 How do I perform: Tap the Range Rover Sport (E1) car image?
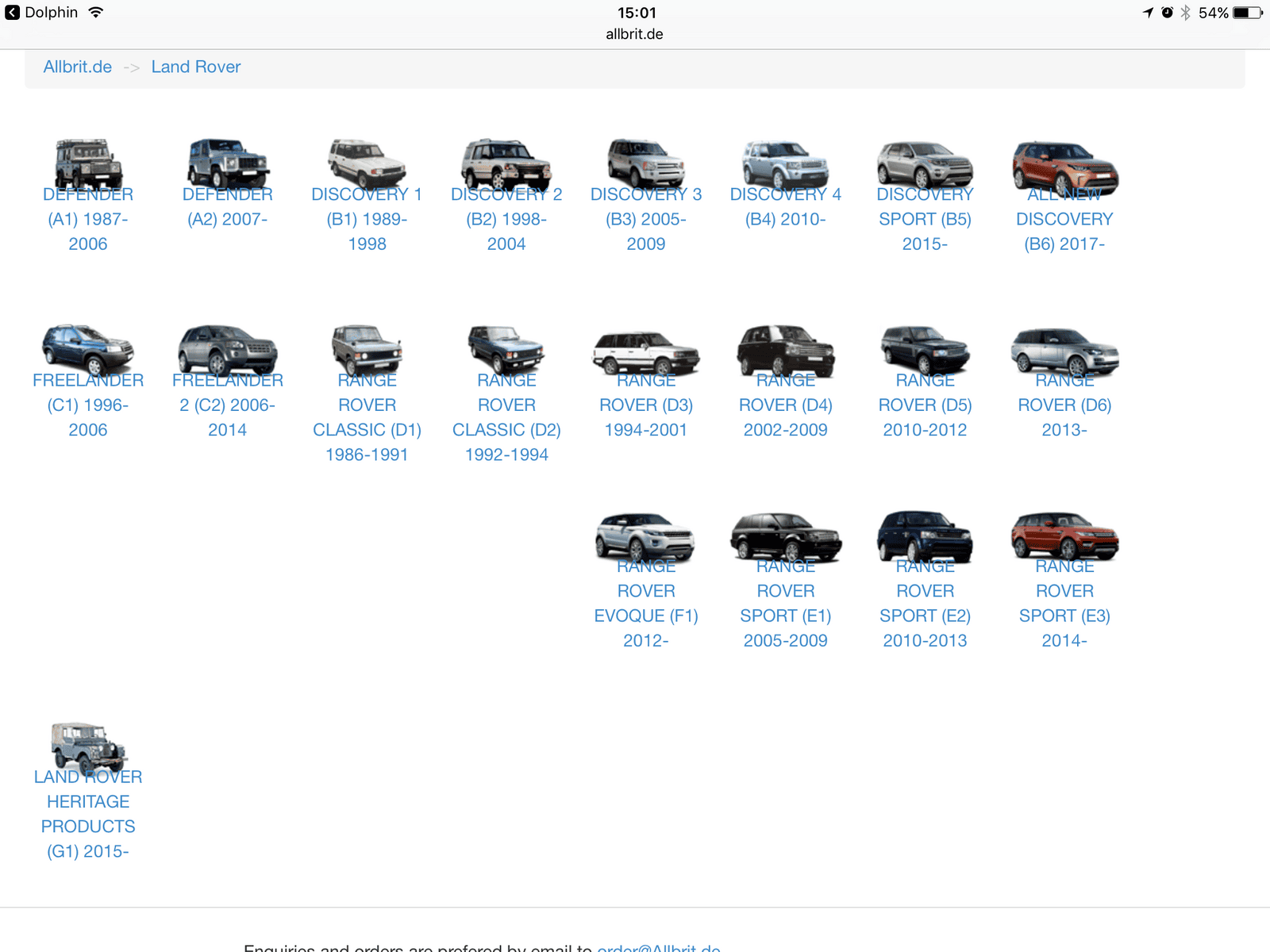point(786,537)
